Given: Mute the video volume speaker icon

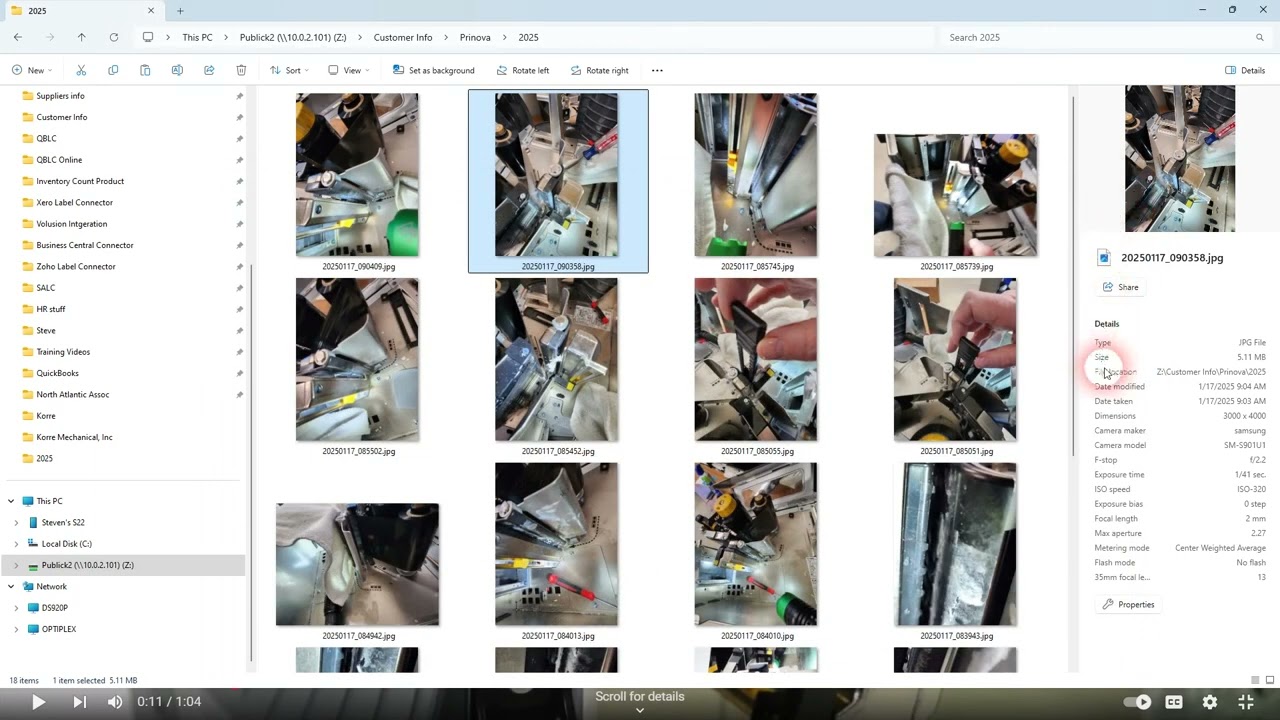Looking at the screenshot, I should tap(115, 702).
